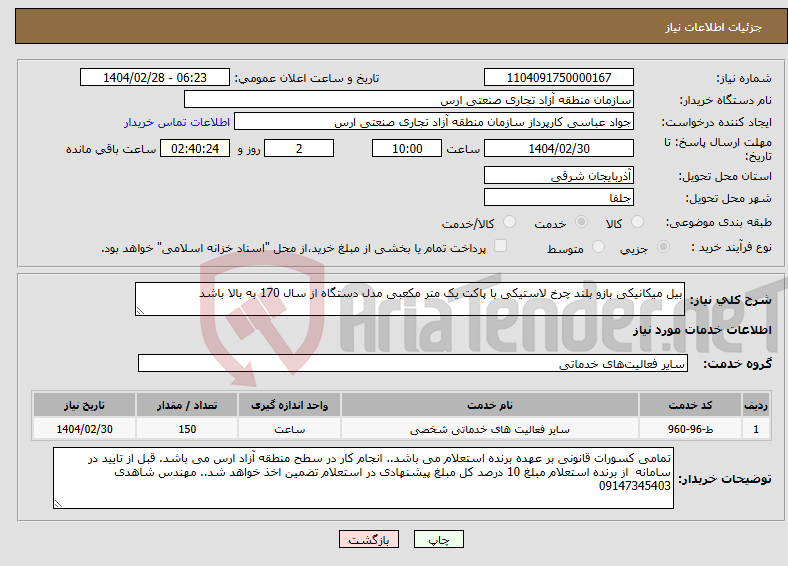Click the نام خدمت column header
This screenshot has height=566, width=788.
coord(489,405)
